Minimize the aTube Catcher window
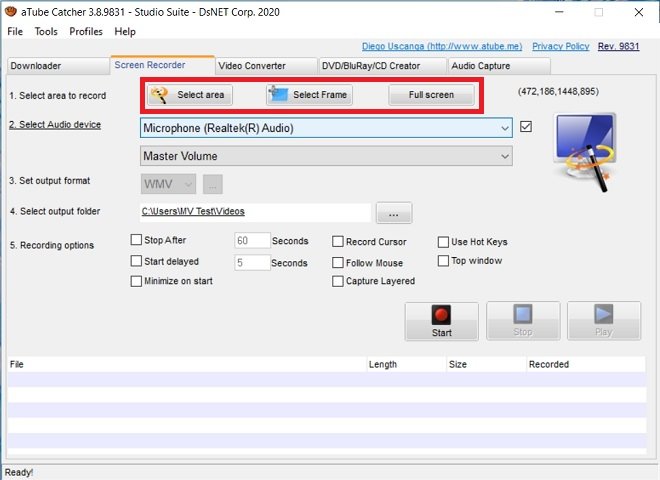This screenshot has height=480, width=660. 559,12
